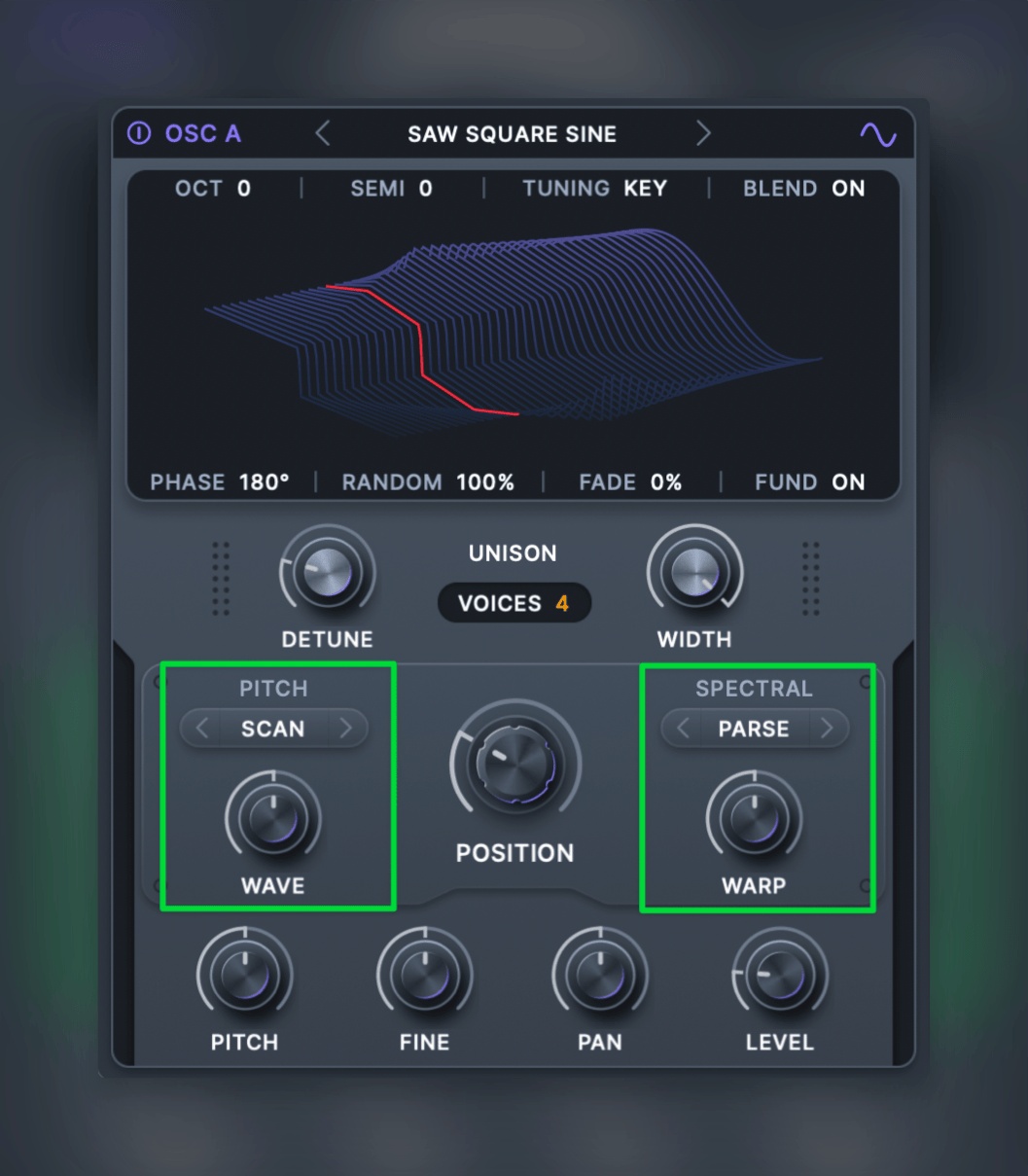This screenshot has width=1028, height=1176.
Task: Click the UNISON label
Action: 513,553
